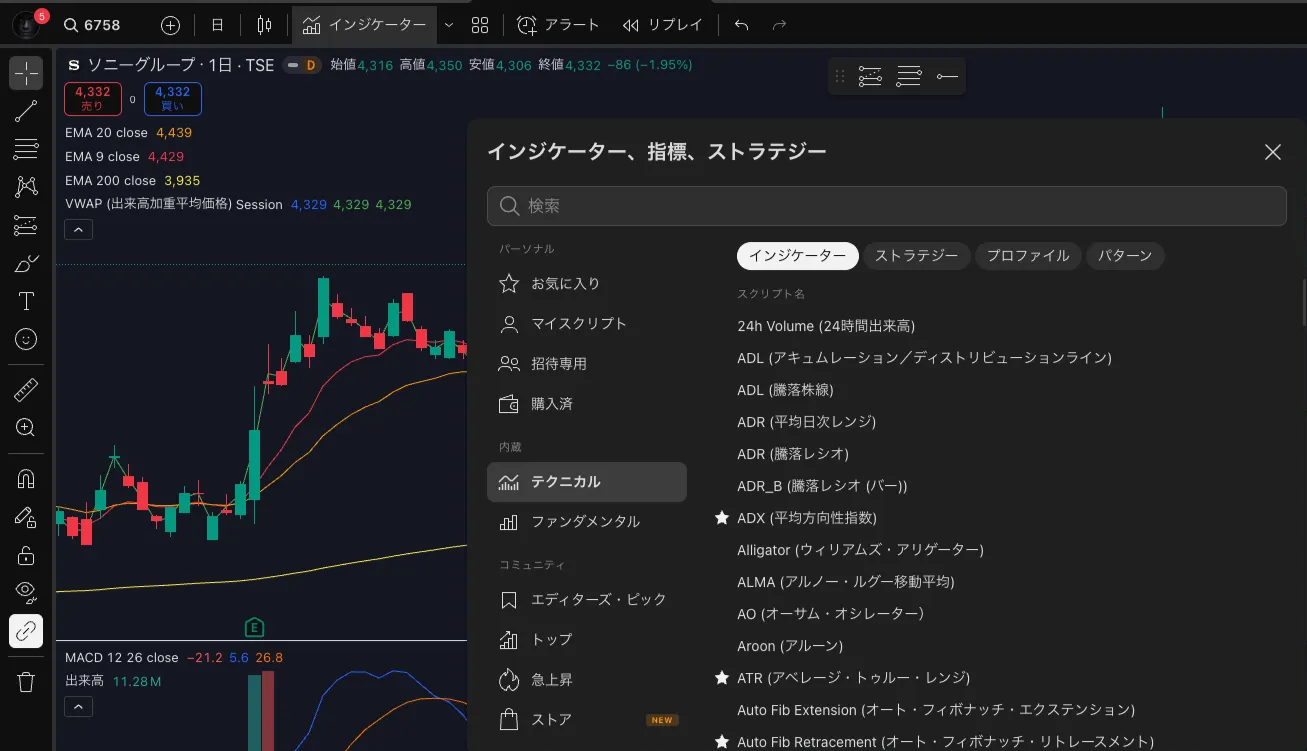Select the Text tool in left toolbar
Image resolution: width=1307 pixels, height=751 pixels.
pos(26,301)
